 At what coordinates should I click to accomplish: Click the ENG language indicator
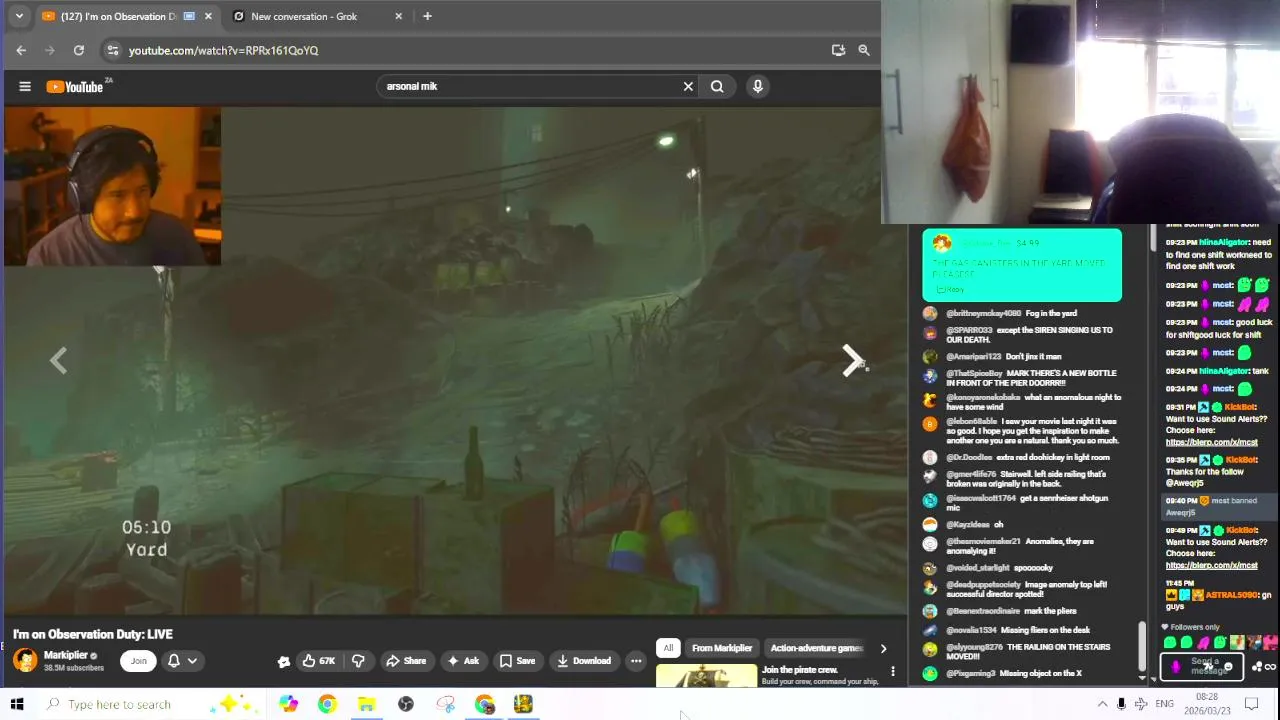(1164, 705)
